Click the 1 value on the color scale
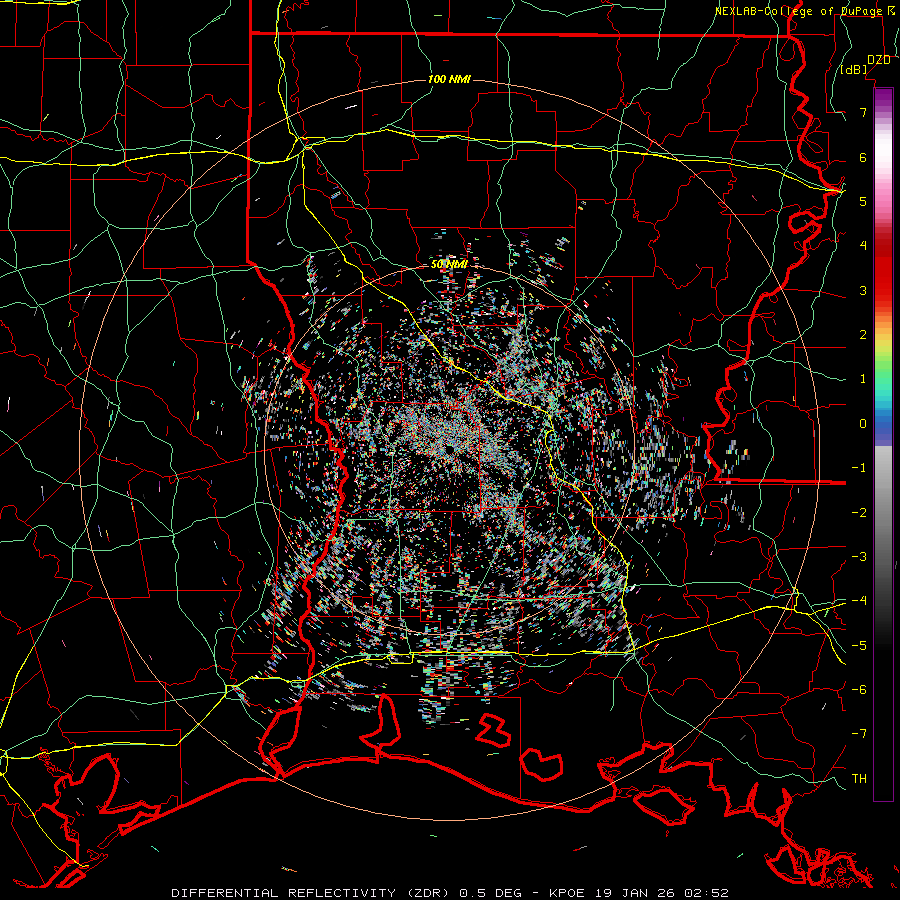Screen dimensions: 900x900 click(x=863, y=379)
